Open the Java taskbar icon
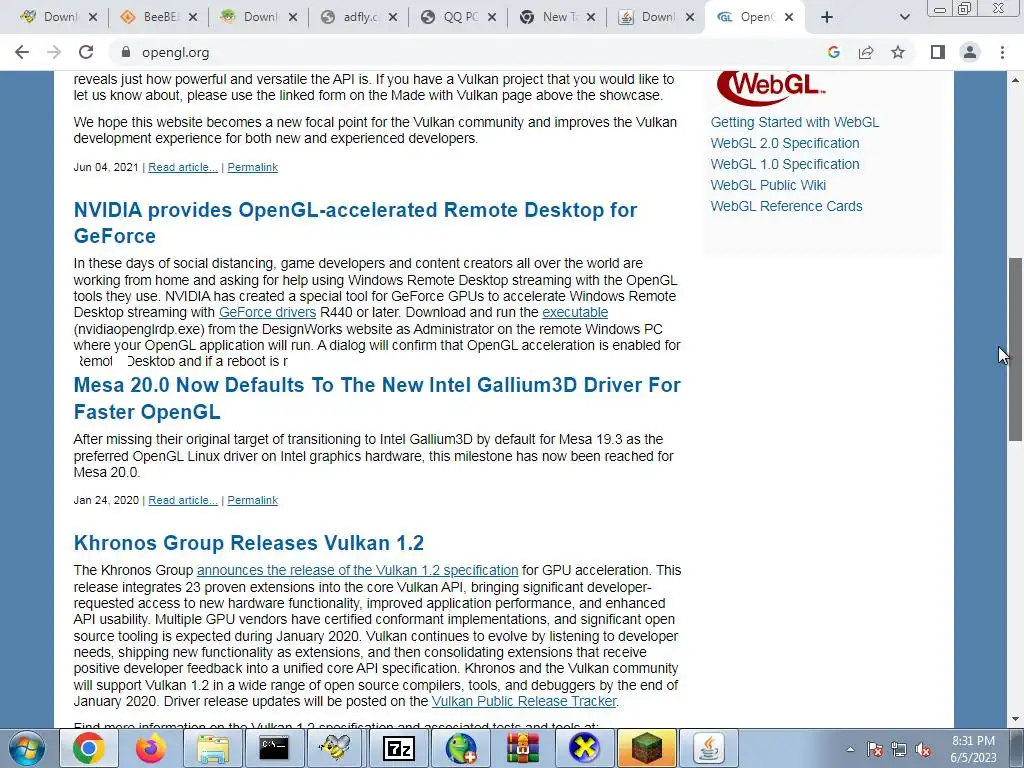The image size is (1024, 768). click(x=709, y=748)
